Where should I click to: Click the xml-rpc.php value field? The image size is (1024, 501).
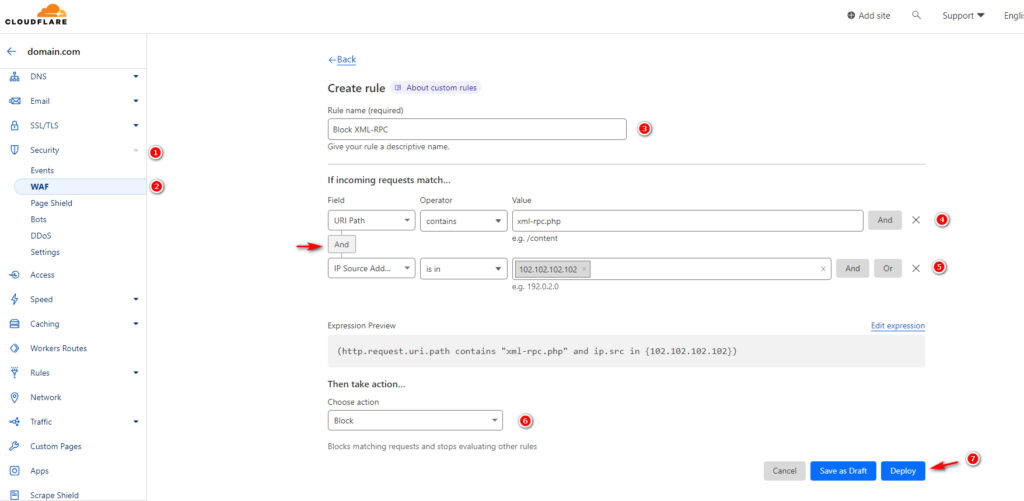point(688,221)
